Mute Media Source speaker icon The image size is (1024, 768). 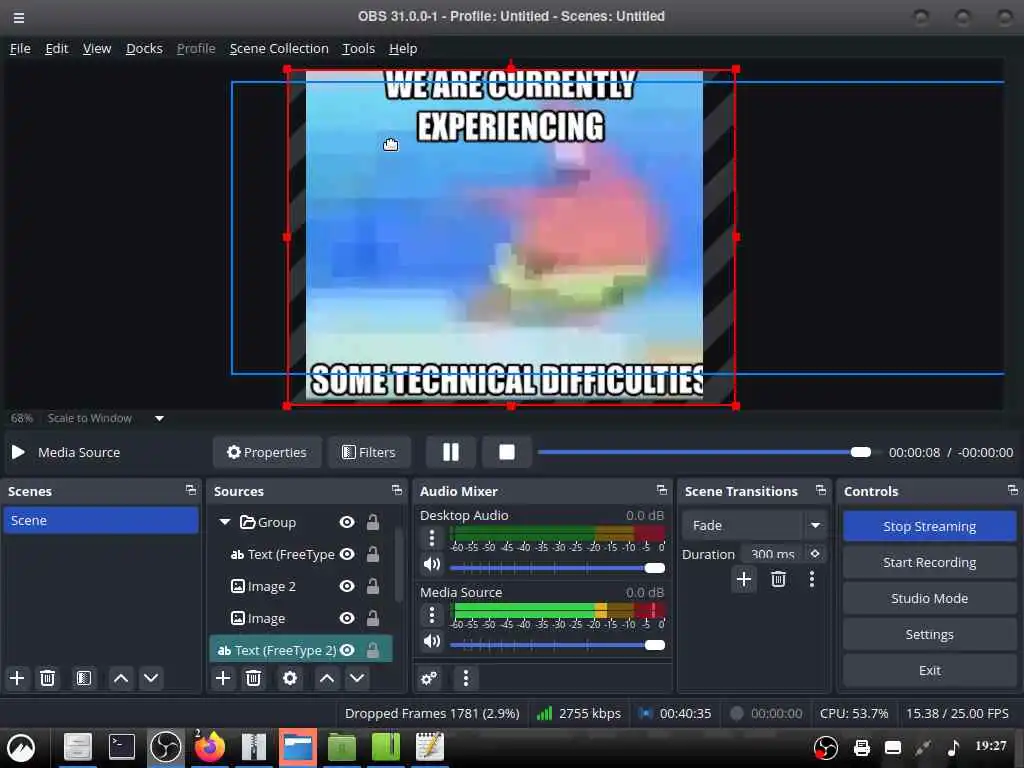[x=432, y=641]
